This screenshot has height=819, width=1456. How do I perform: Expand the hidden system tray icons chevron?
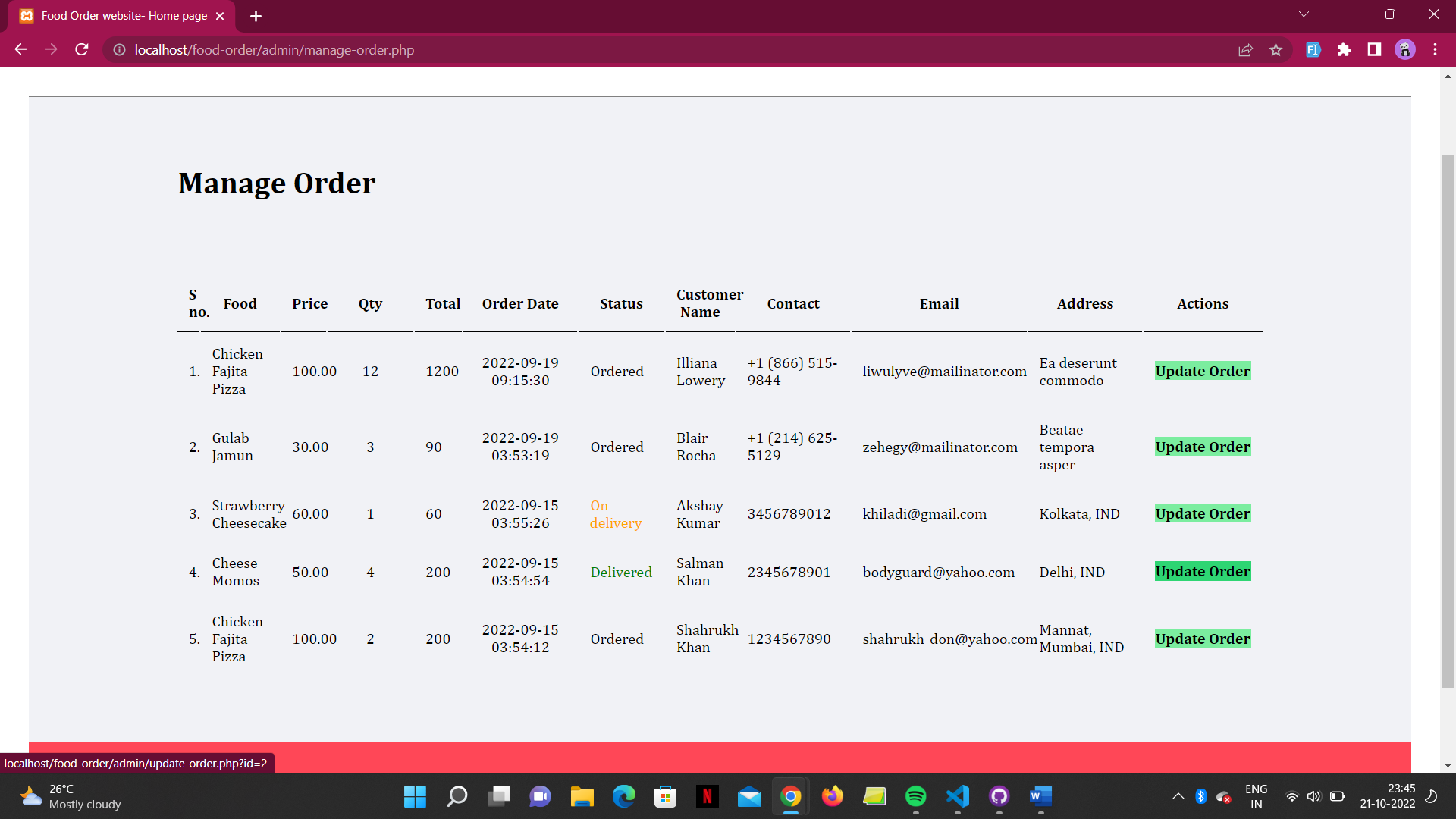tap(1178, 797)
